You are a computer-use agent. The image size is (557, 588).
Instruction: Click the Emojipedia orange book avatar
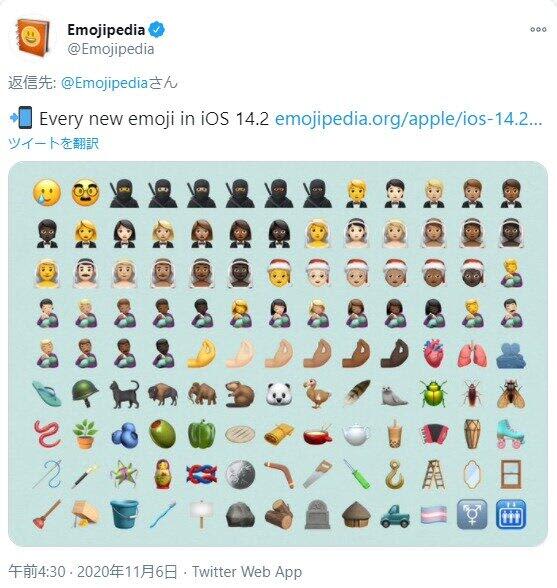(32, 38)
